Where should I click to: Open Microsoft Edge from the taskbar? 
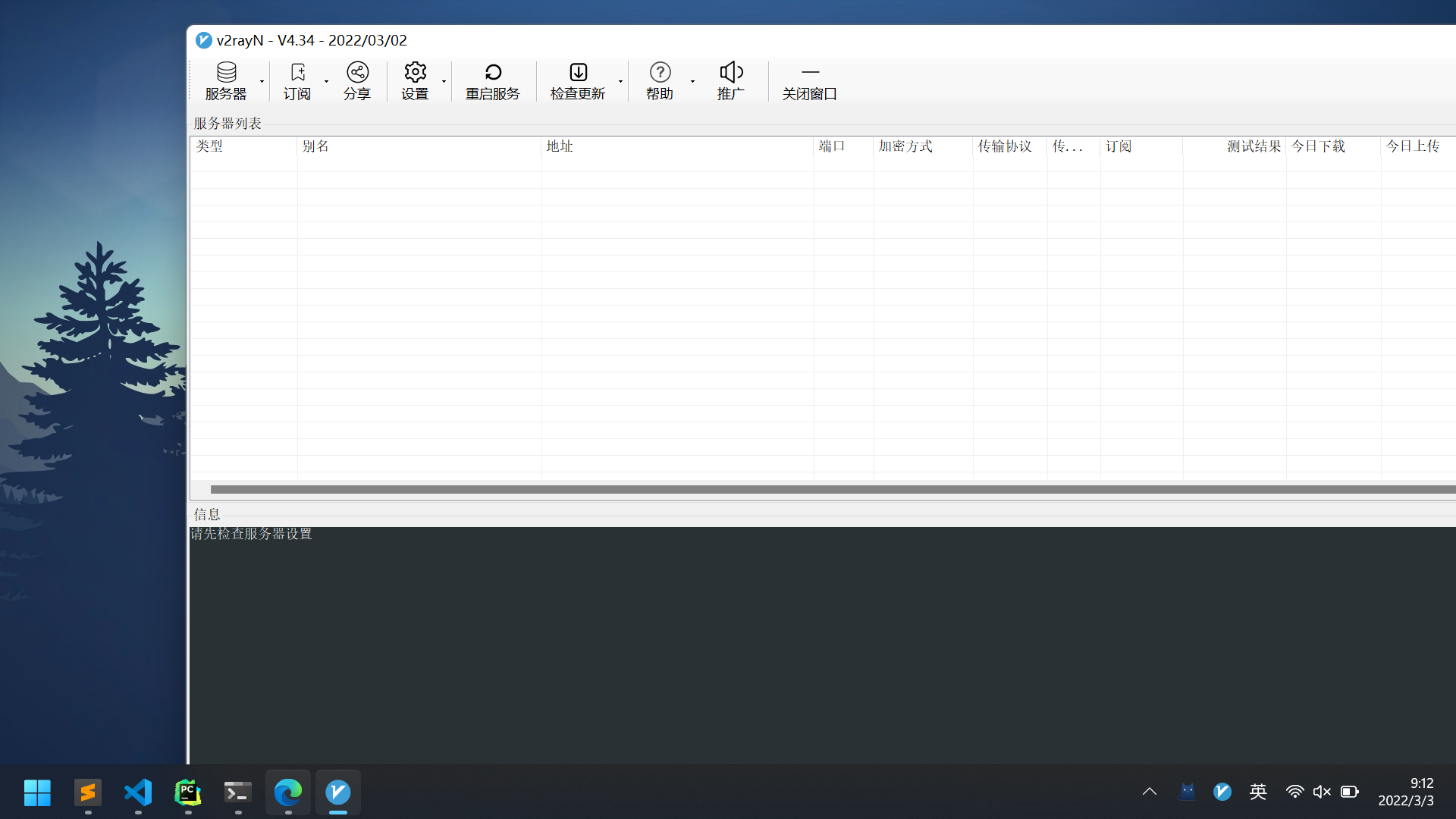[x=287, y=793]
